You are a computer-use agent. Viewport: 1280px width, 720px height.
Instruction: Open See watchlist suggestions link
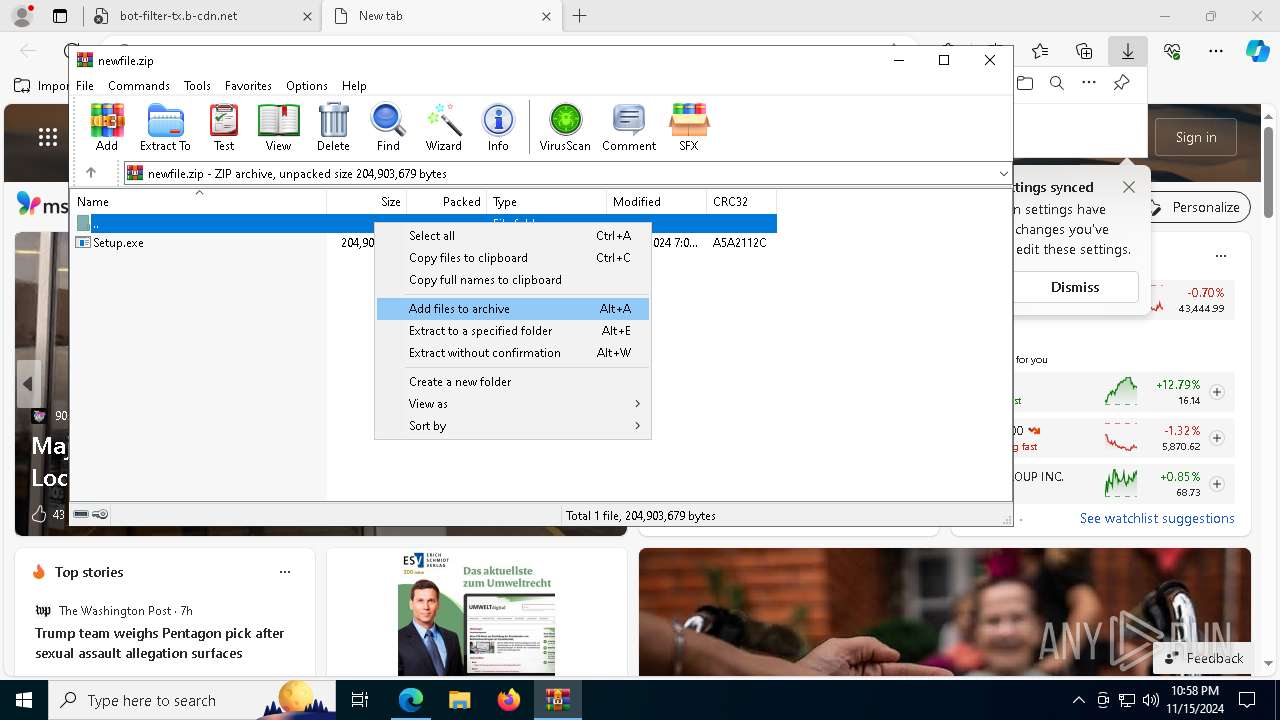click(1157, 518)
